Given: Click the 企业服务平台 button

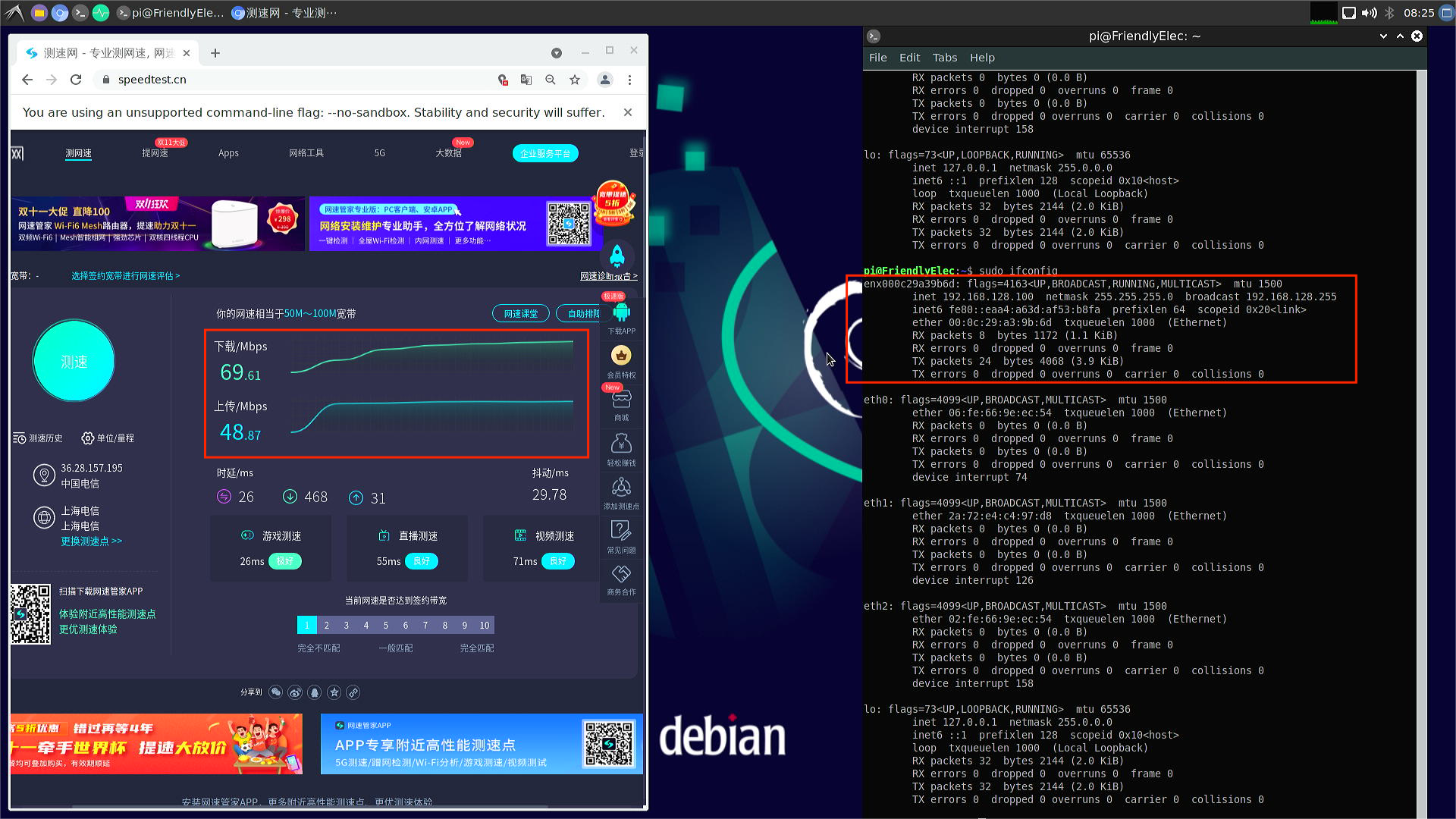Looking at the screenshot, I should 545,153.
